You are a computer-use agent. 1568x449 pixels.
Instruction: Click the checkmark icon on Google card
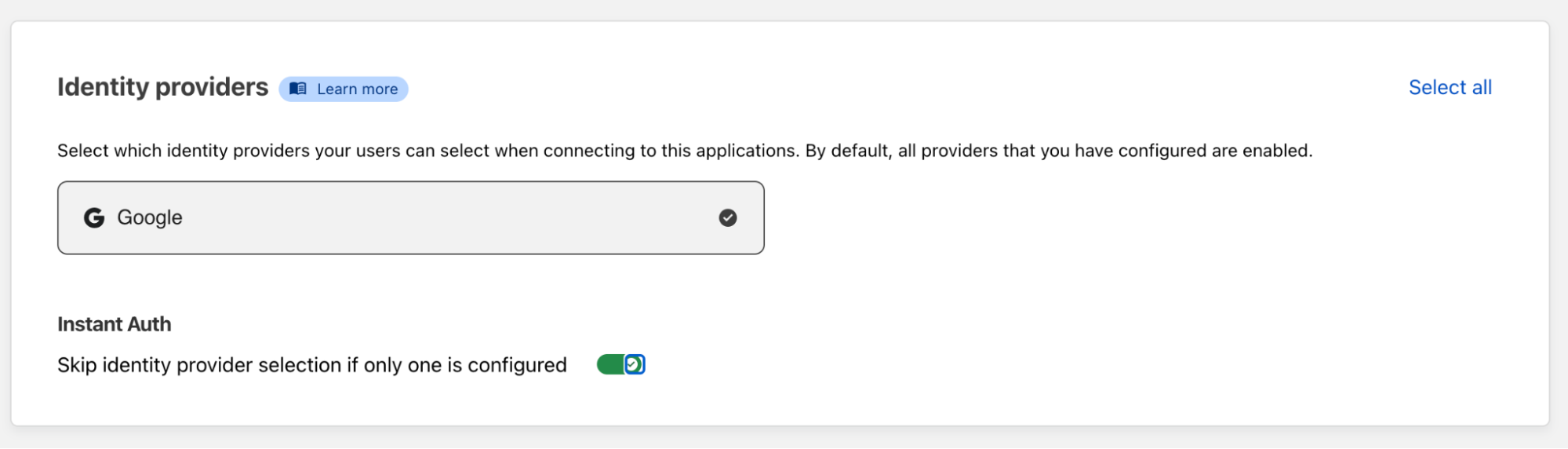click(728, 217)
